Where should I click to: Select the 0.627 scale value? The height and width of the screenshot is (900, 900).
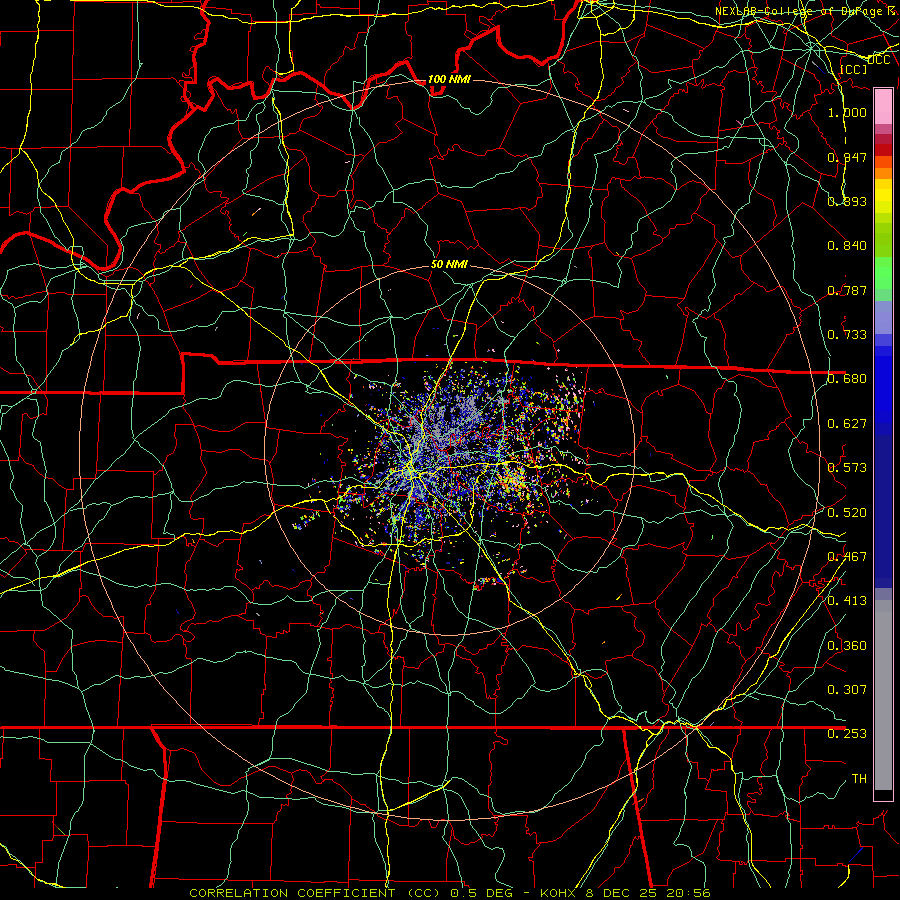(847, 423)
